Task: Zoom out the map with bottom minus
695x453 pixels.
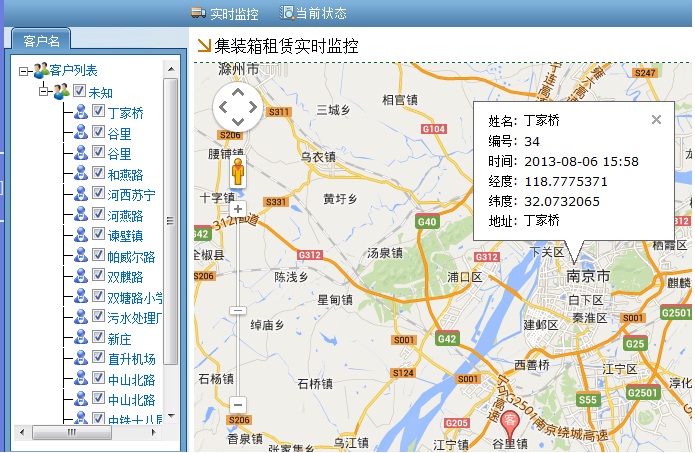Action: [x=238, y=405]
